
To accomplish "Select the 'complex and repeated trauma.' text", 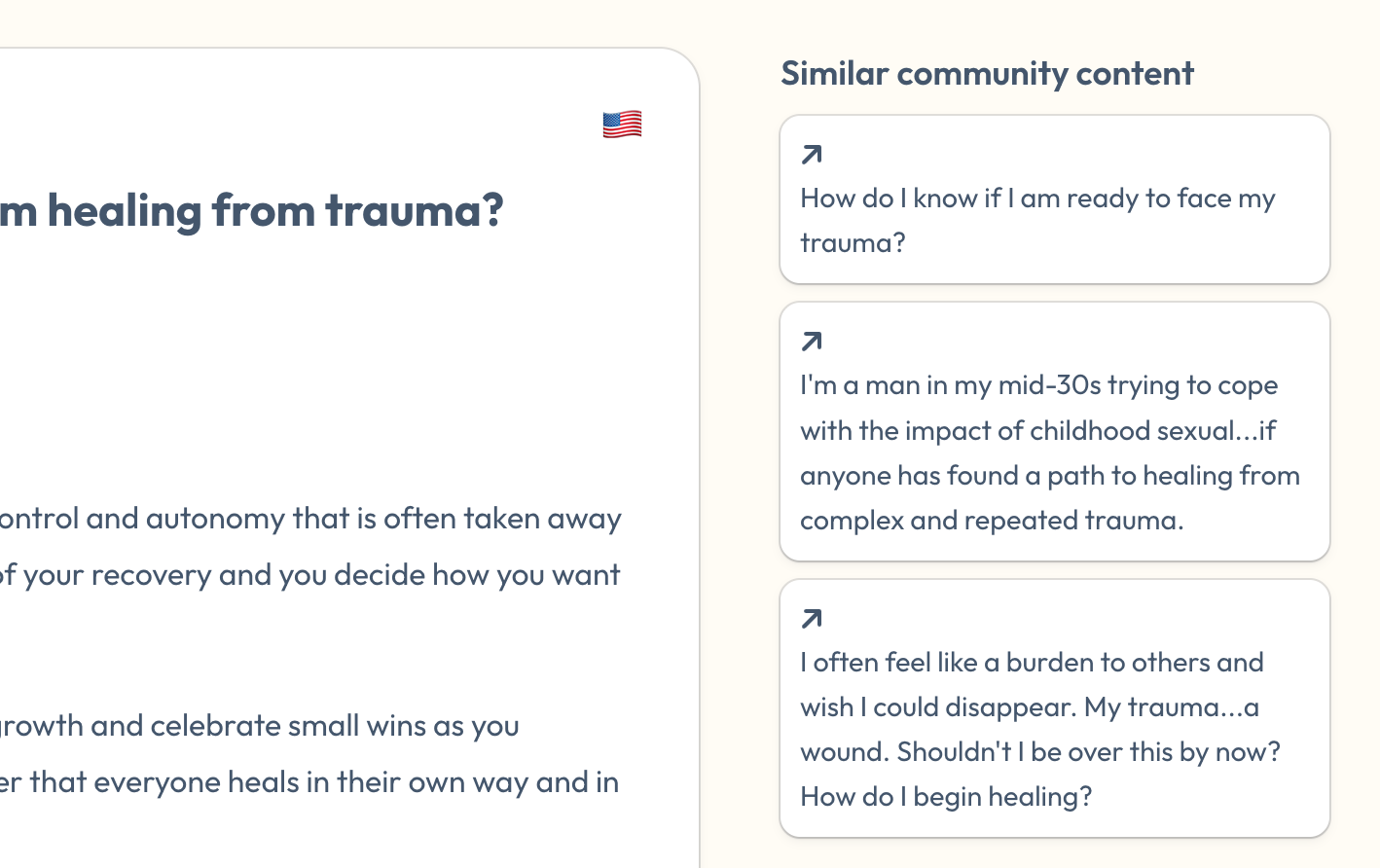I will [x=992, y=521].
